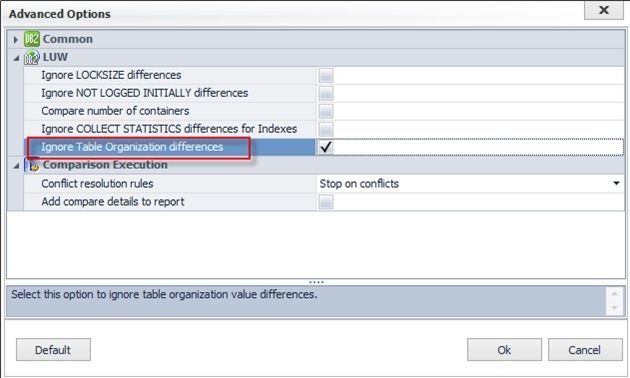The height and width of the screenshot is (378, 630).
Task: Uncheck Ignore Table Organization differences checkbox
Action: (326, 147)
